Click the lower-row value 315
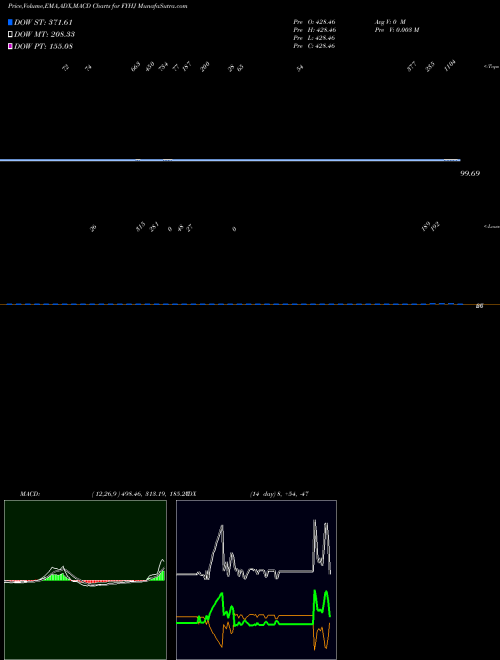Viewport: 500px width, 660px height. point(141,227)
